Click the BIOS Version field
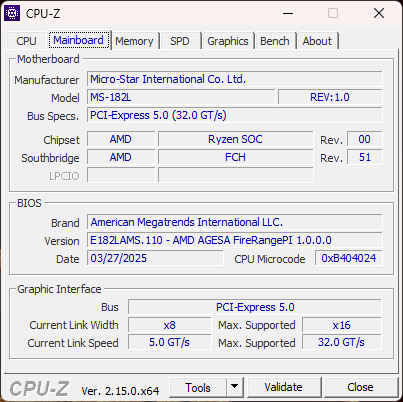This screenshot has width=403, height=402. coord(235,240)
